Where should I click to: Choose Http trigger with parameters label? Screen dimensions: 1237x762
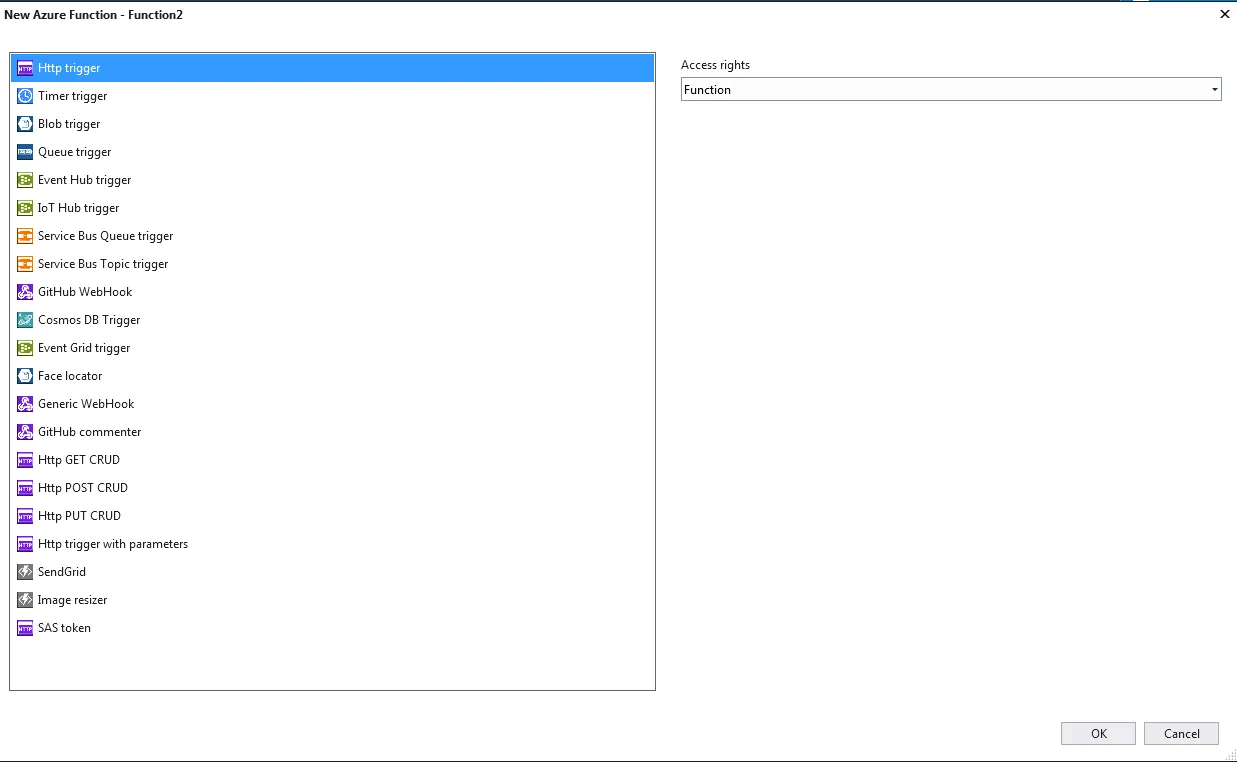pyautogui.click(x=113, y=544)
